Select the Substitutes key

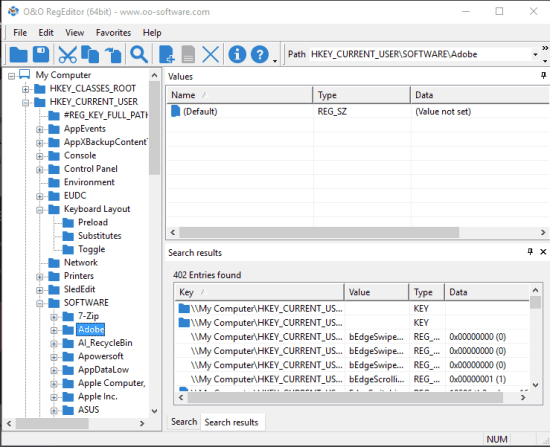pyautogui.click(x=100, y=235)
